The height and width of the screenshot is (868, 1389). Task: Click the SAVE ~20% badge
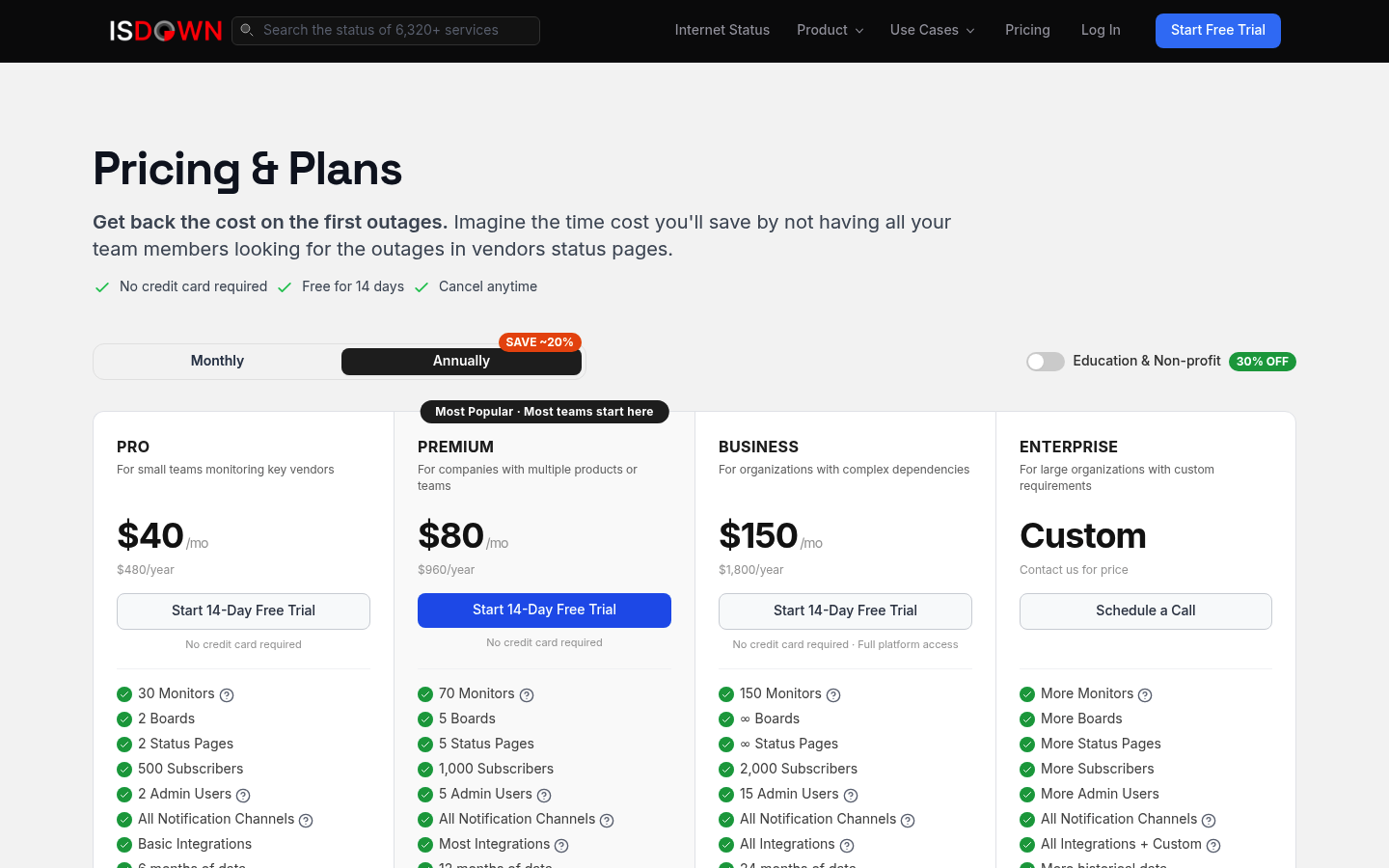point(540,342)
